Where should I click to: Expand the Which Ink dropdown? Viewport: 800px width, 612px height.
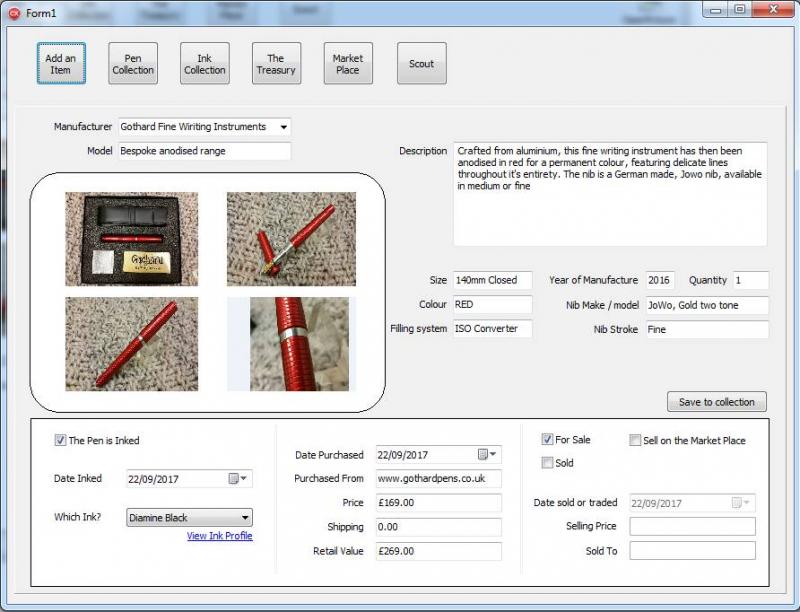245,518
